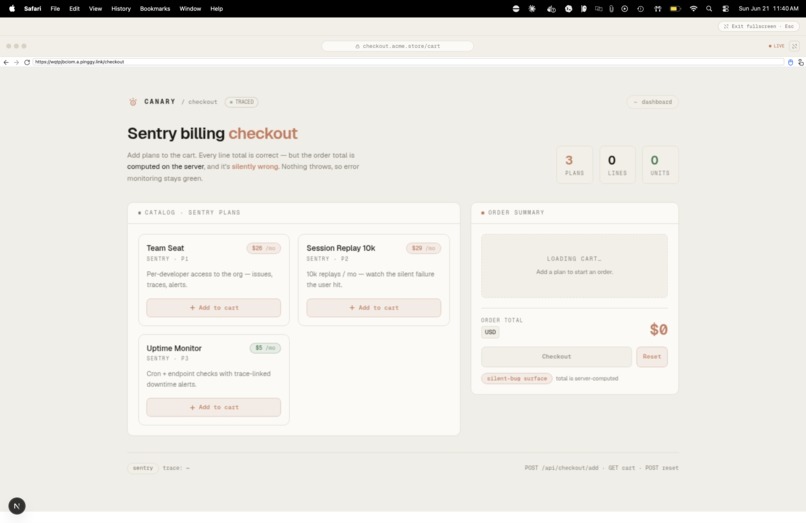Click the $0 order total amount
This screenshot has width=806, height=523.
pyautogui.click(x=658, y=330)
